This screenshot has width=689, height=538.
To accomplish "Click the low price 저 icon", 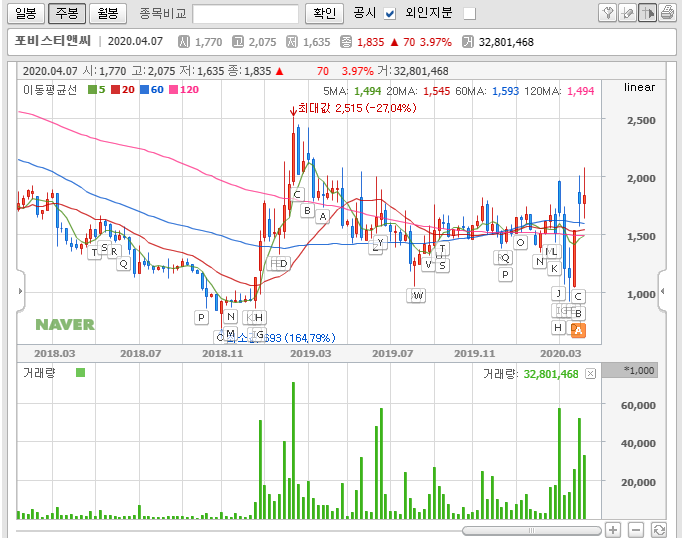I will click(292, 42).
